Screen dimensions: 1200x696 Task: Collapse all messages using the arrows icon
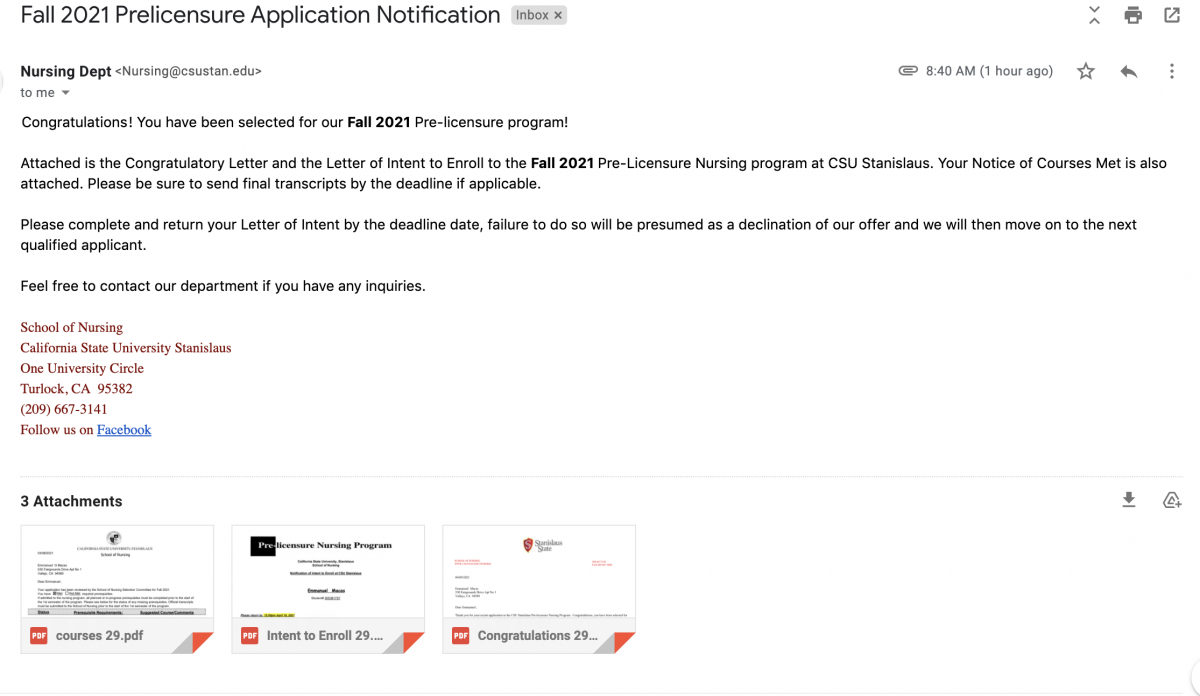point(1094,15)
